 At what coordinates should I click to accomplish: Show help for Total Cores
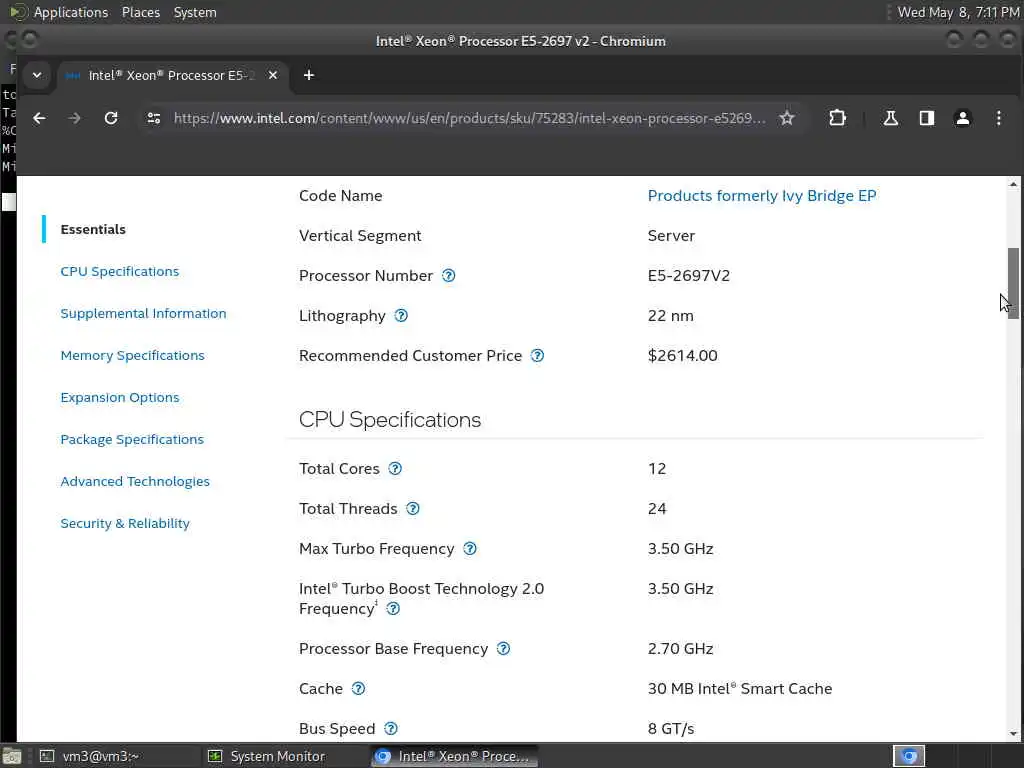tap(395, 469)
